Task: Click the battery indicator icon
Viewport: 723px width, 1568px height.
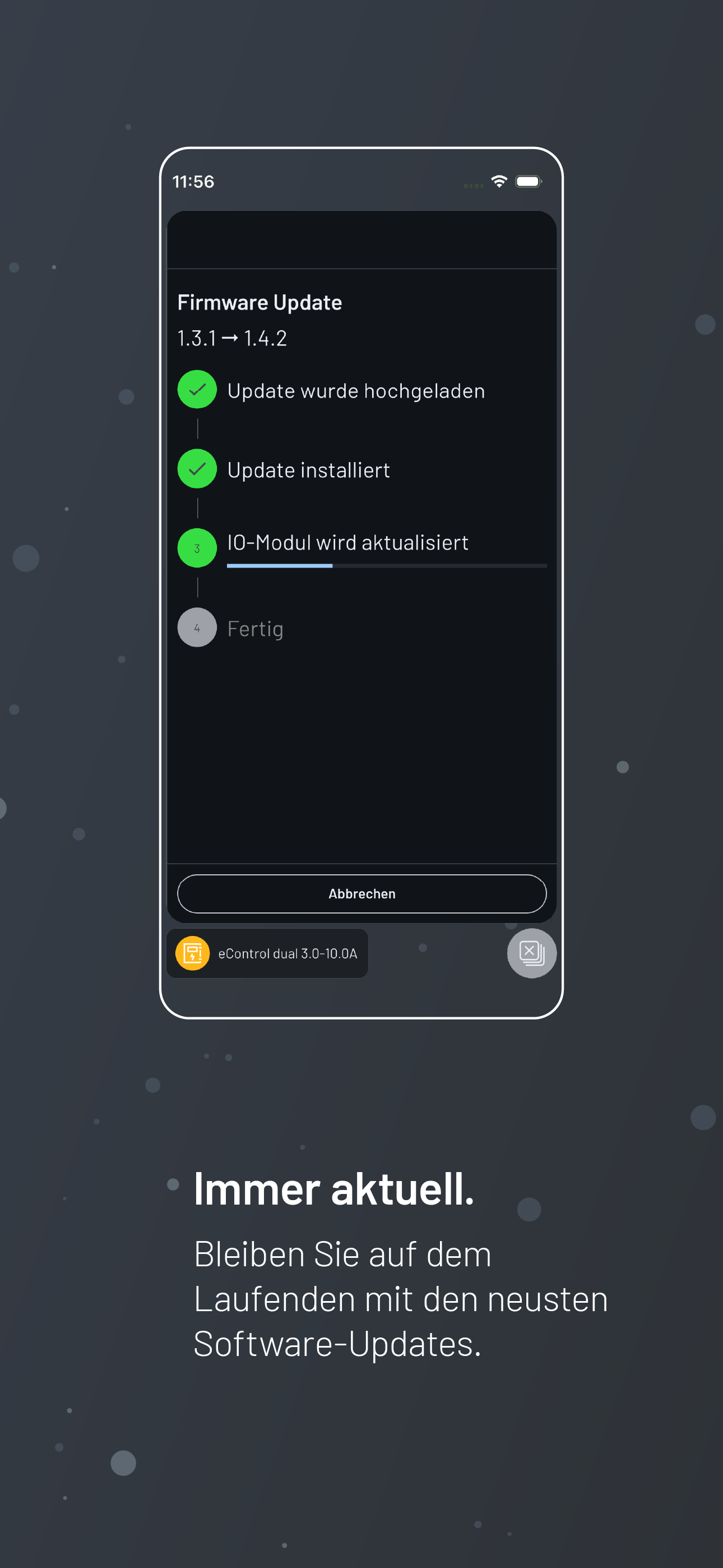Action: point(529,181)
